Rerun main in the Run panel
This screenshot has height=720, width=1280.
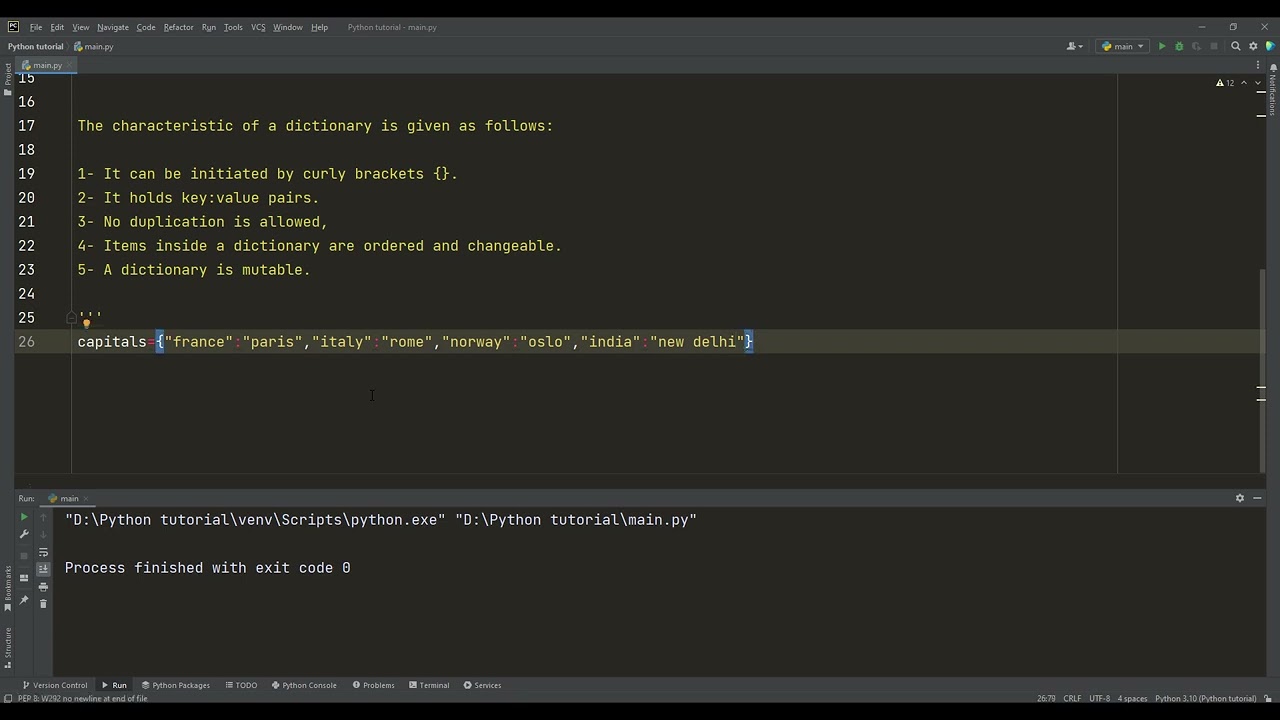(24, 517)
